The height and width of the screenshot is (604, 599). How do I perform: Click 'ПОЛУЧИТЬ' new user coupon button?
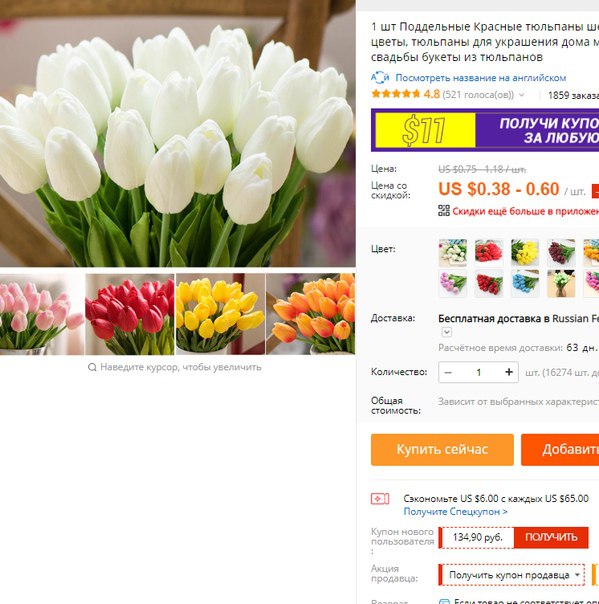[x=551, y=537]
